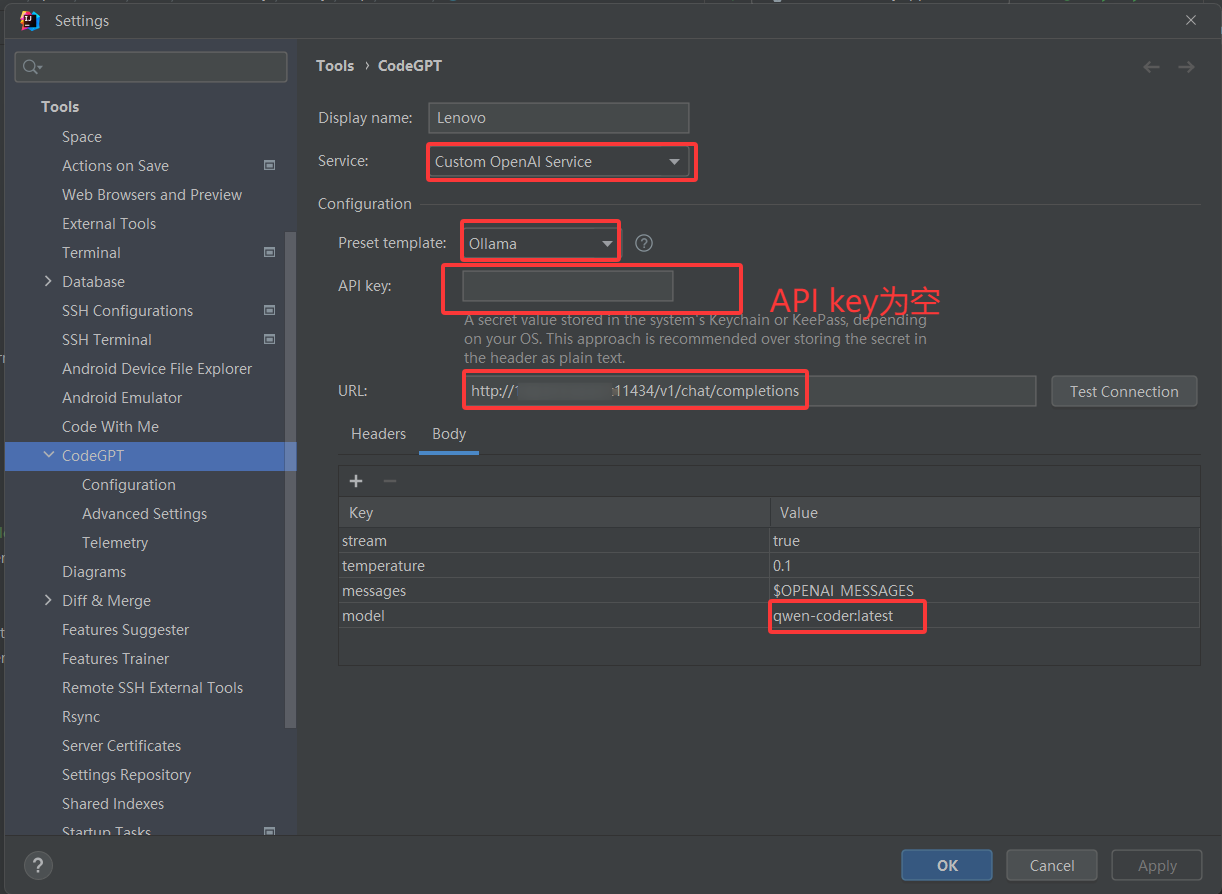Click the Apply button
Screen dimensions: 1222x894
point(1157,866)
